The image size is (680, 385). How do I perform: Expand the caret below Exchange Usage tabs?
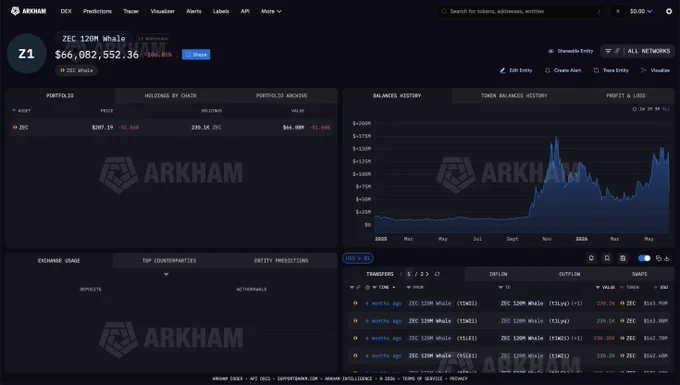point(166,274)
